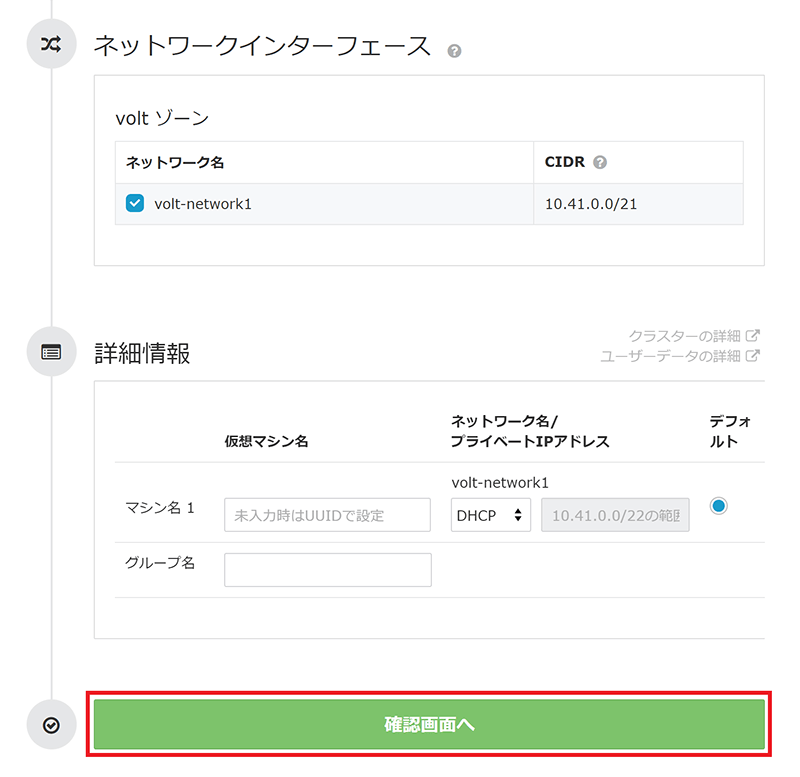Click external link icon after ユーザーデータの詳細
The height and width of the screenshot is (777, 800).
pos(753,355)
